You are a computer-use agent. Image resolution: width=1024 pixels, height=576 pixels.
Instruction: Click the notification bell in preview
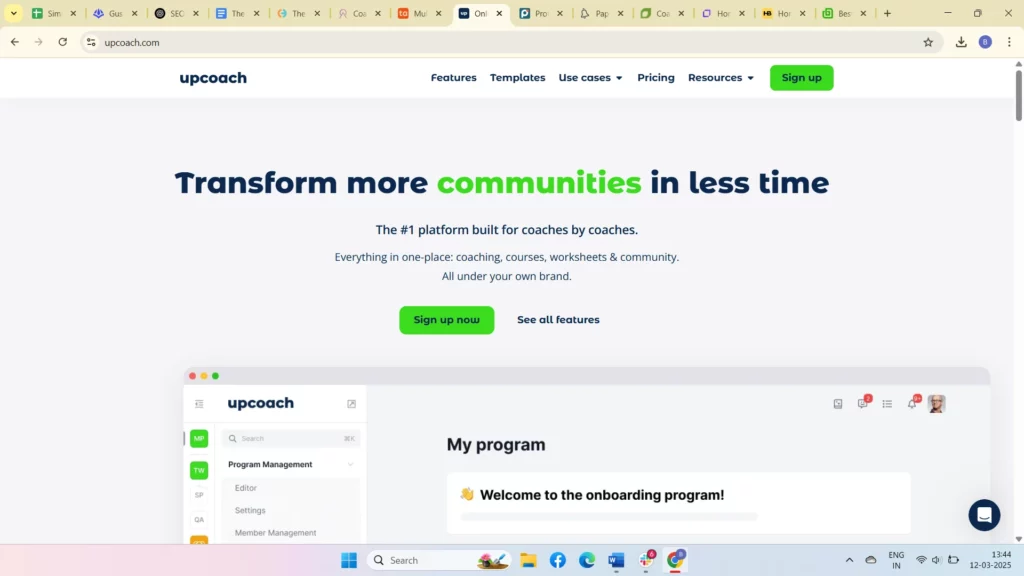tap(912, 404)
